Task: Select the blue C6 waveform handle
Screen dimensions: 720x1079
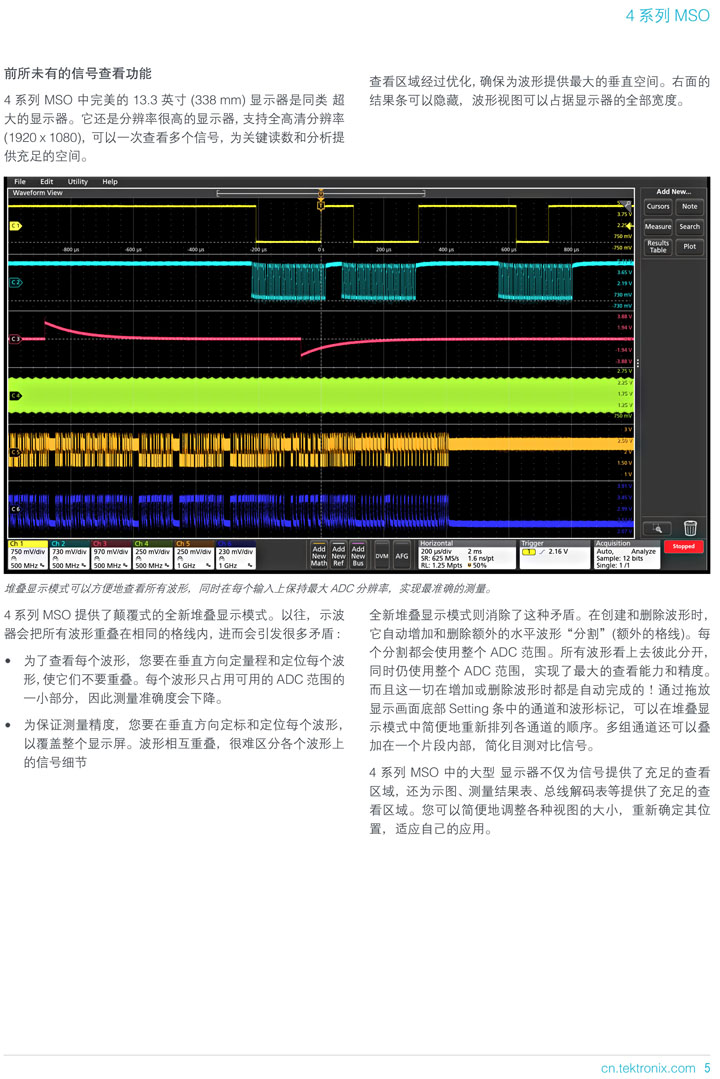Action: coord(15,509)
